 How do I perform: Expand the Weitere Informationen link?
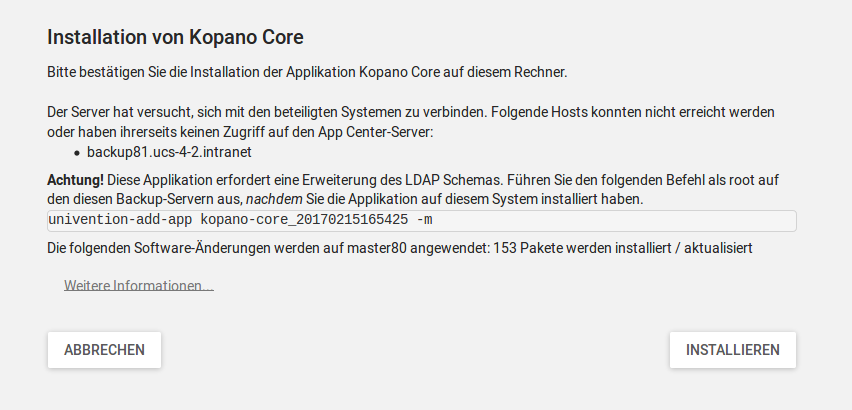pyautogui.click(x=139, y=286)
